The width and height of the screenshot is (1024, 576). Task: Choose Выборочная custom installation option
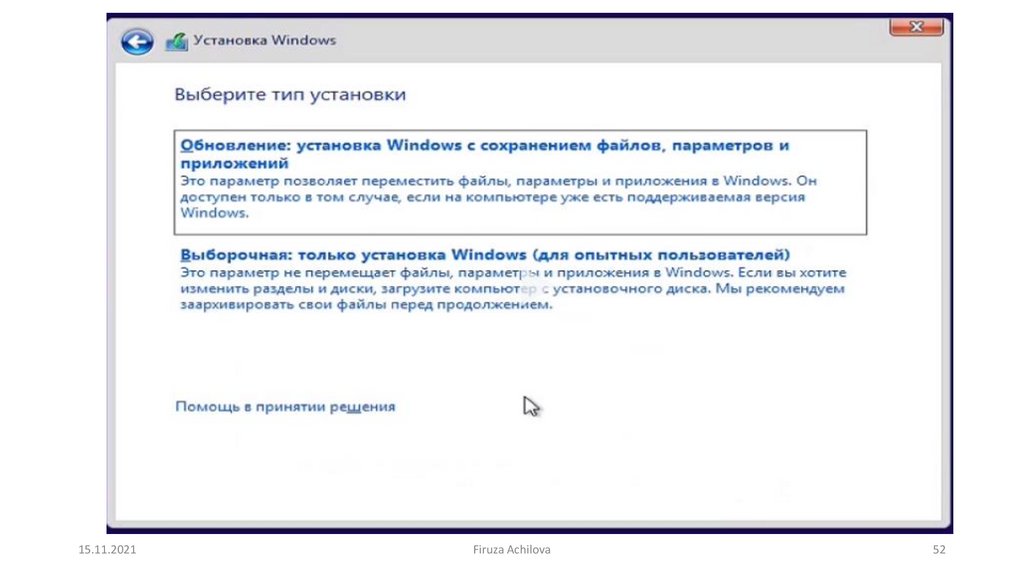[485, 254]
